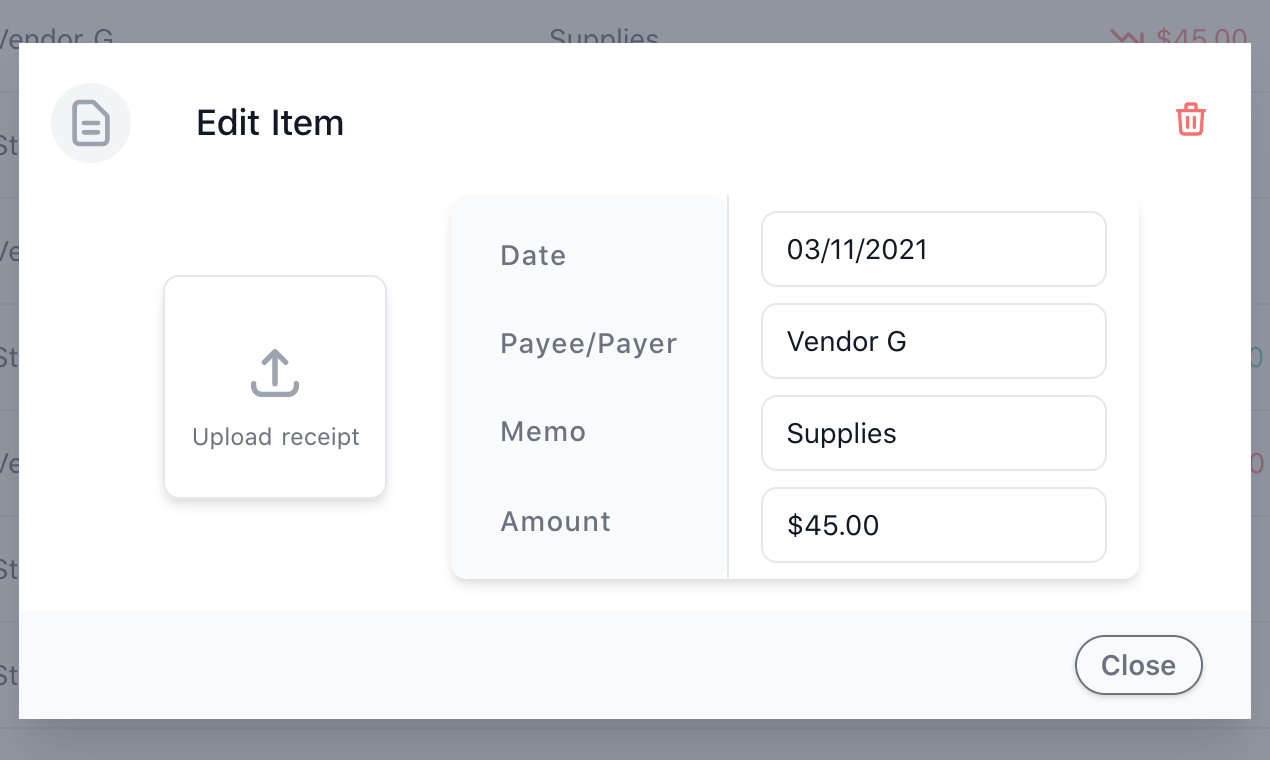Delete the item using the red trash icon

[1190, 119]
